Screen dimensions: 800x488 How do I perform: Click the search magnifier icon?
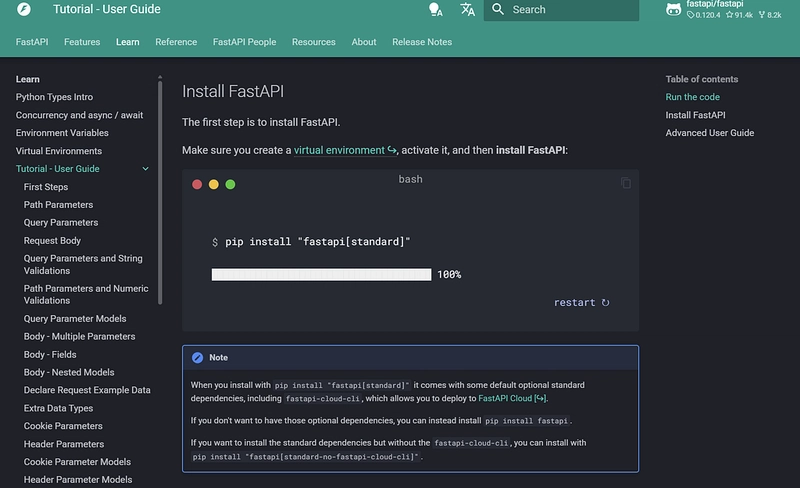click(498, 10)
